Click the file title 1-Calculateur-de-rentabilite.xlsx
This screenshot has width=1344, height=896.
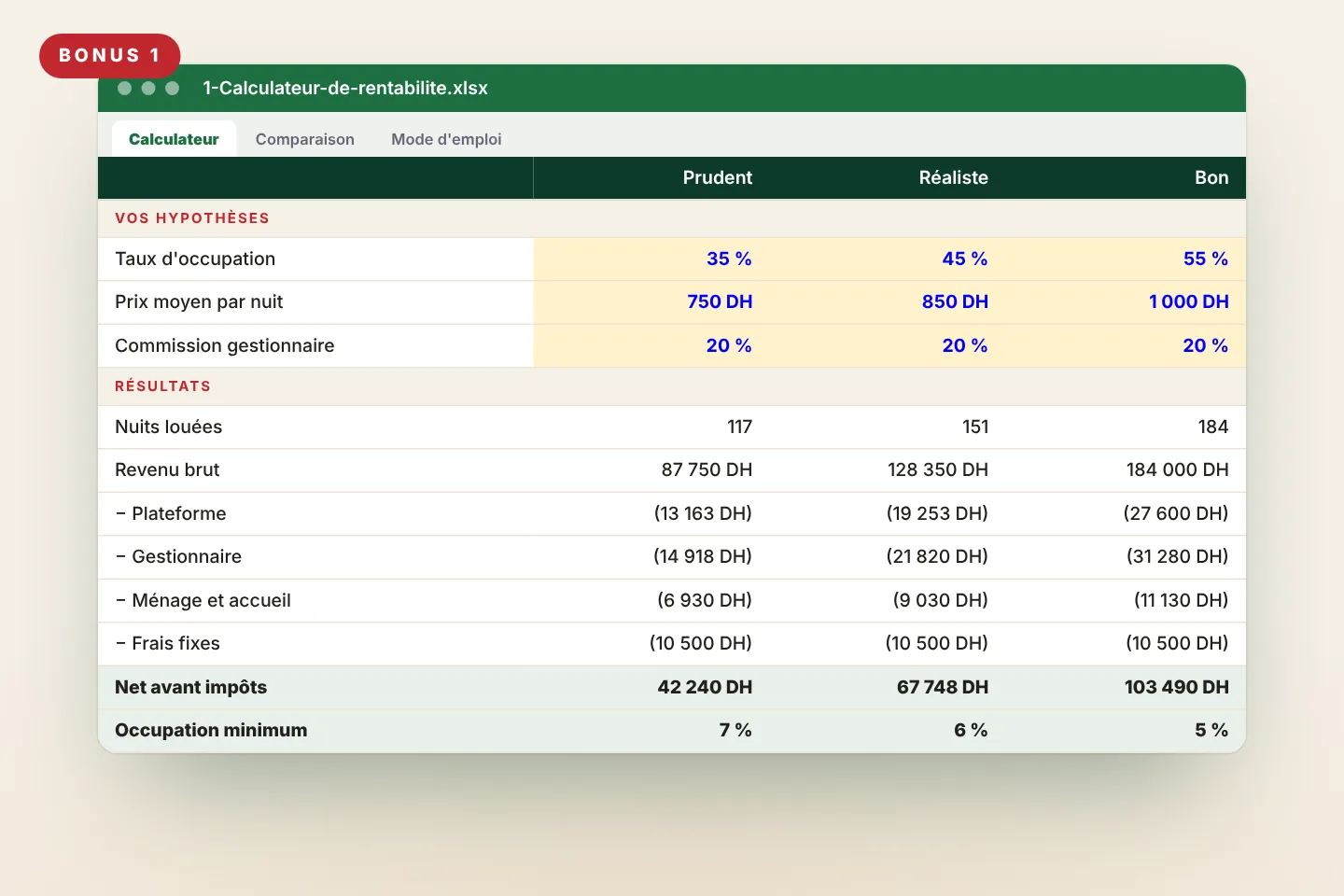345,88
